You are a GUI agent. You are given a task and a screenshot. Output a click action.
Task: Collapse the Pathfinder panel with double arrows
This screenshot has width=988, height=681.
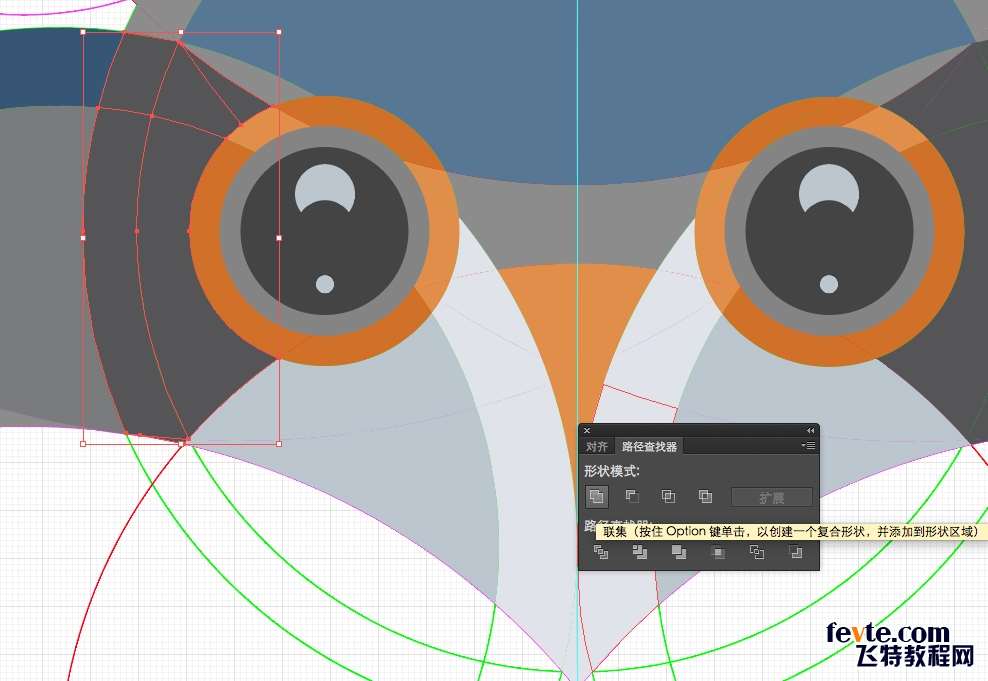pyautogui.click(x=810, y=430)
